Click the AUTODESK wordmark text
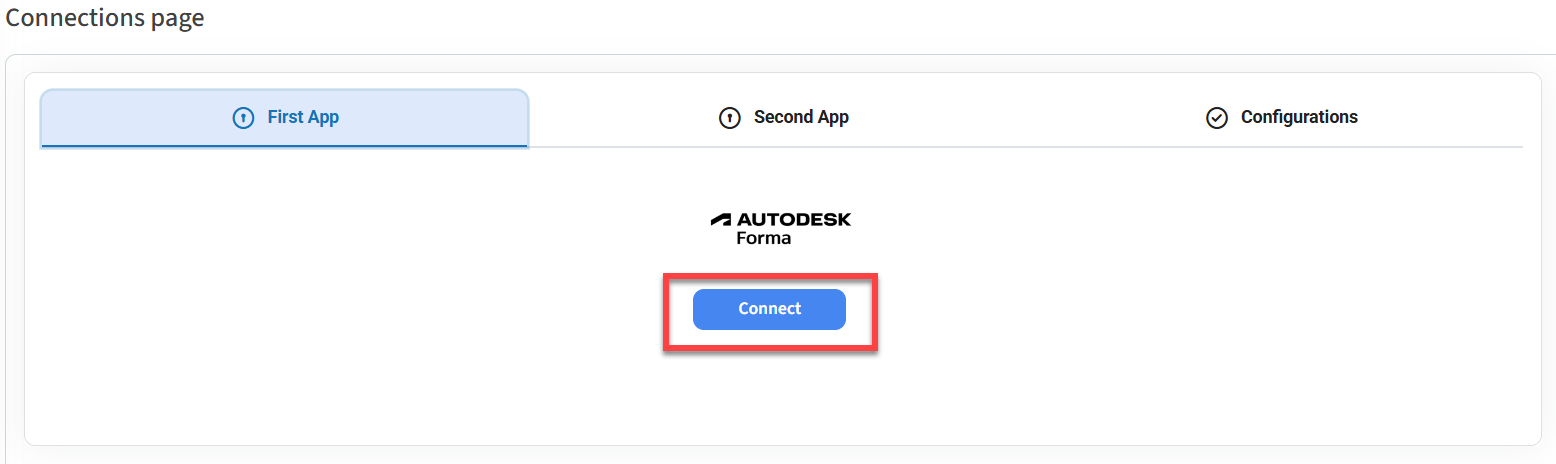The image size is (1556, 464). pos(794,219)
